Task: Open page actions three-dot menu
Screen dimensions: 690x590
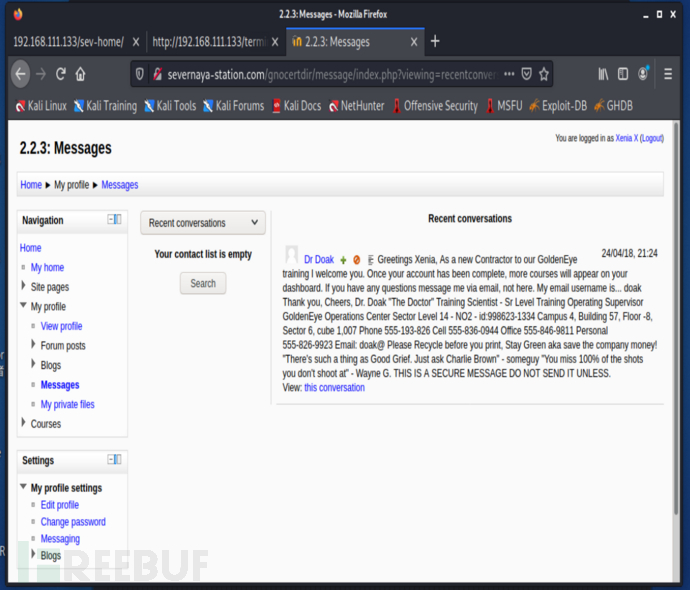Action: (509, 74)
